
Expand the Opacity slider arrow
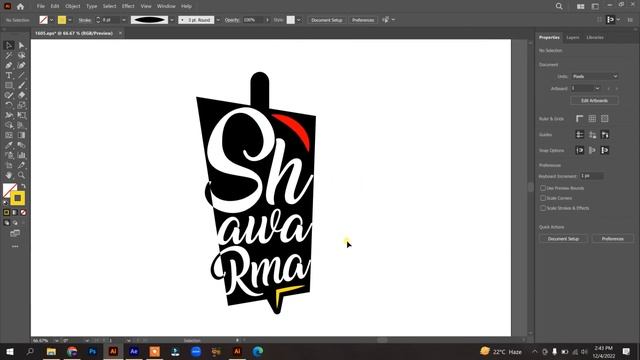point(267,20)
